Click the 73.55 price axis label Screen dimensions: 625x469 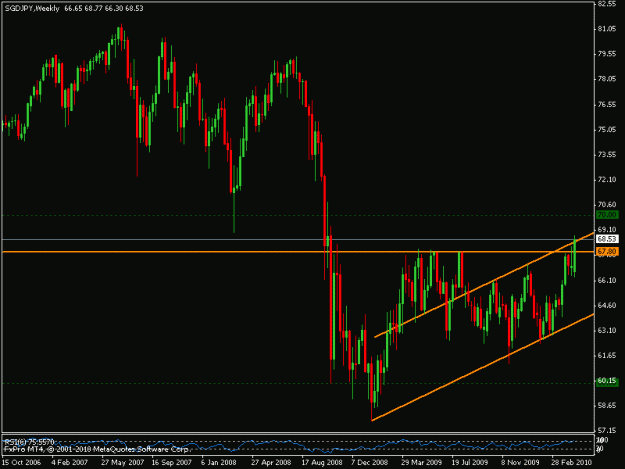(x=607, y=155)
